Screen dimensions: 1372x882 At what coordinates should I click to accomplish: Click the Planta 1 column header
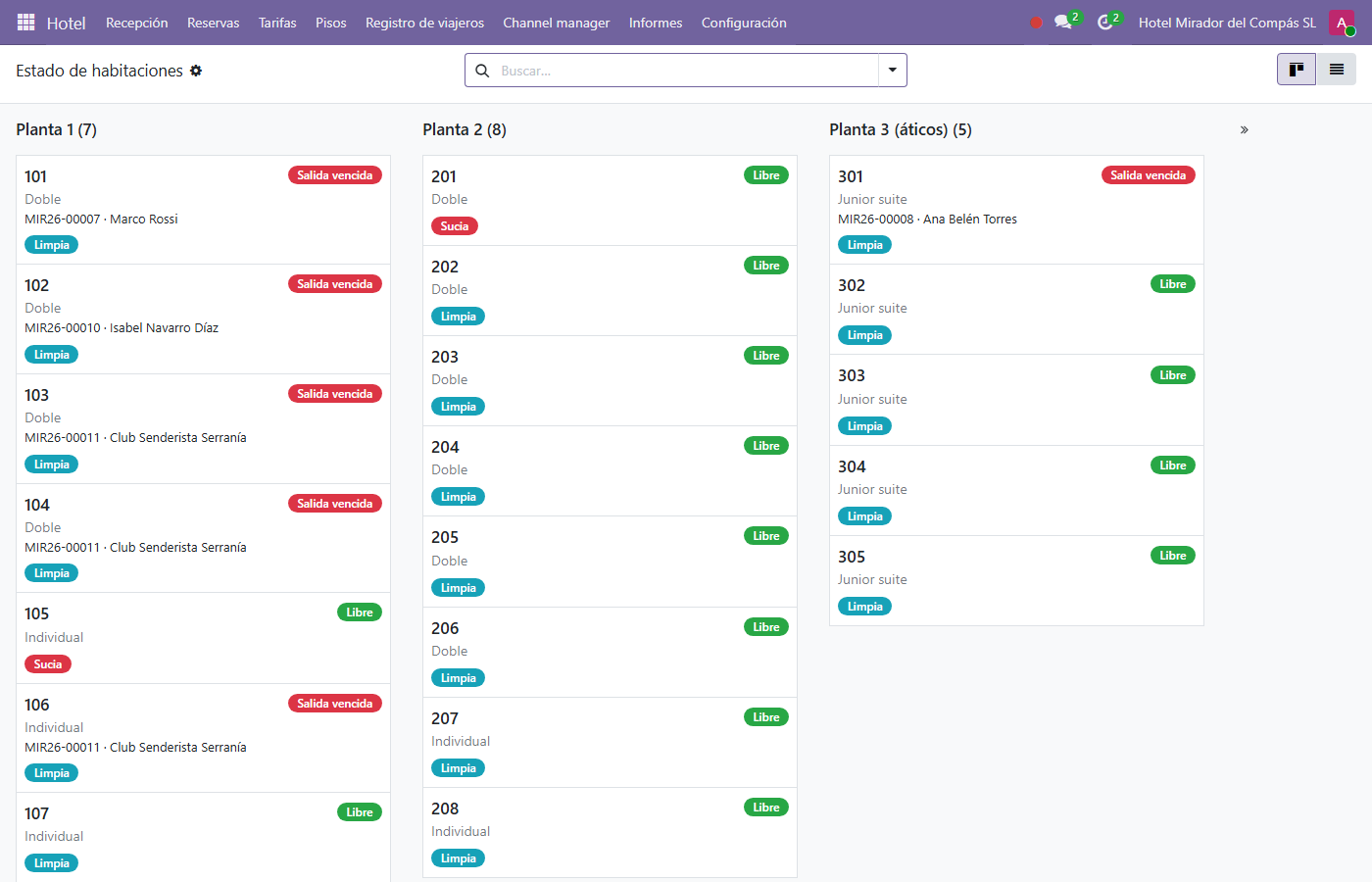(57, 129)
